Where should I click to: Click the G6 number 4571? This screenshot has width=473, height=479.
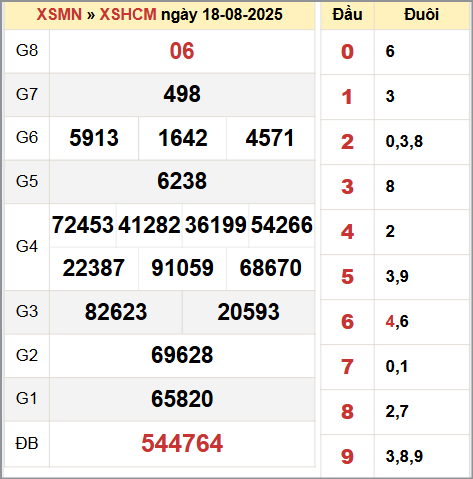tap(270, 138)
